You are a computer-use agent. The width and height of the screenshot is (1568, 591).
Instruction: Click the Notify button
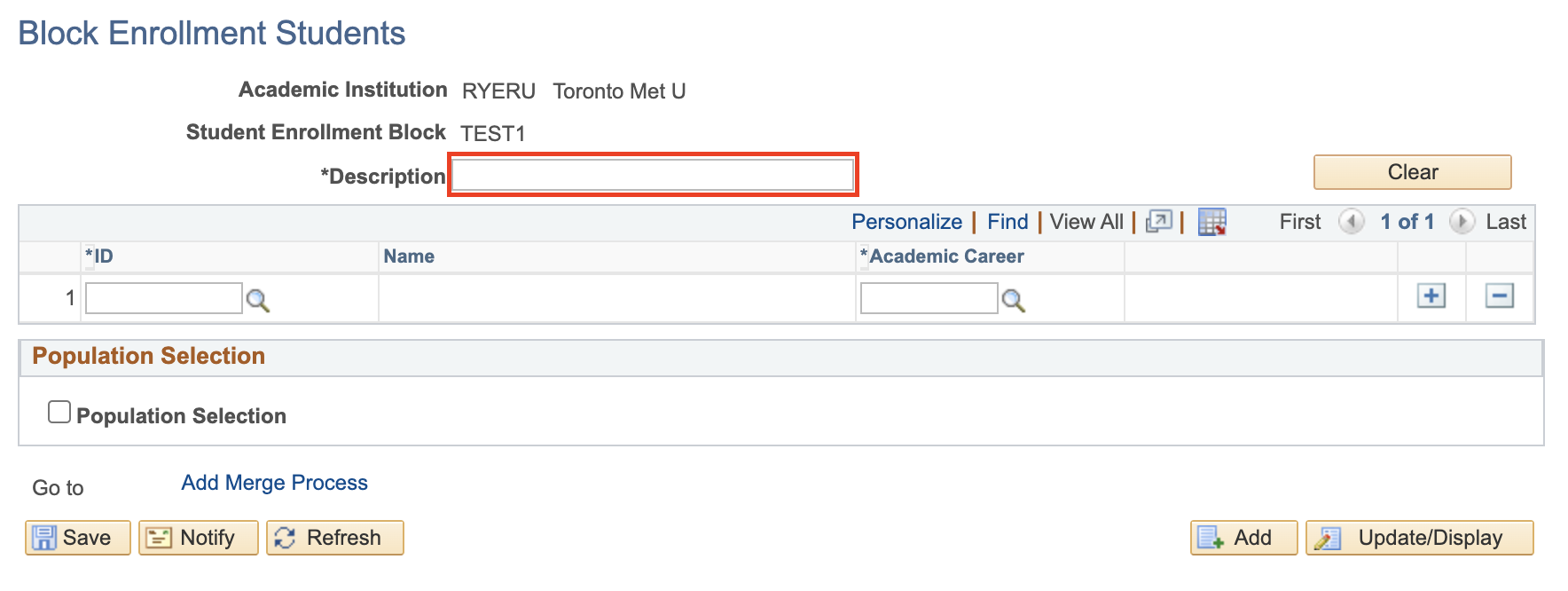[x=198, y=538]
